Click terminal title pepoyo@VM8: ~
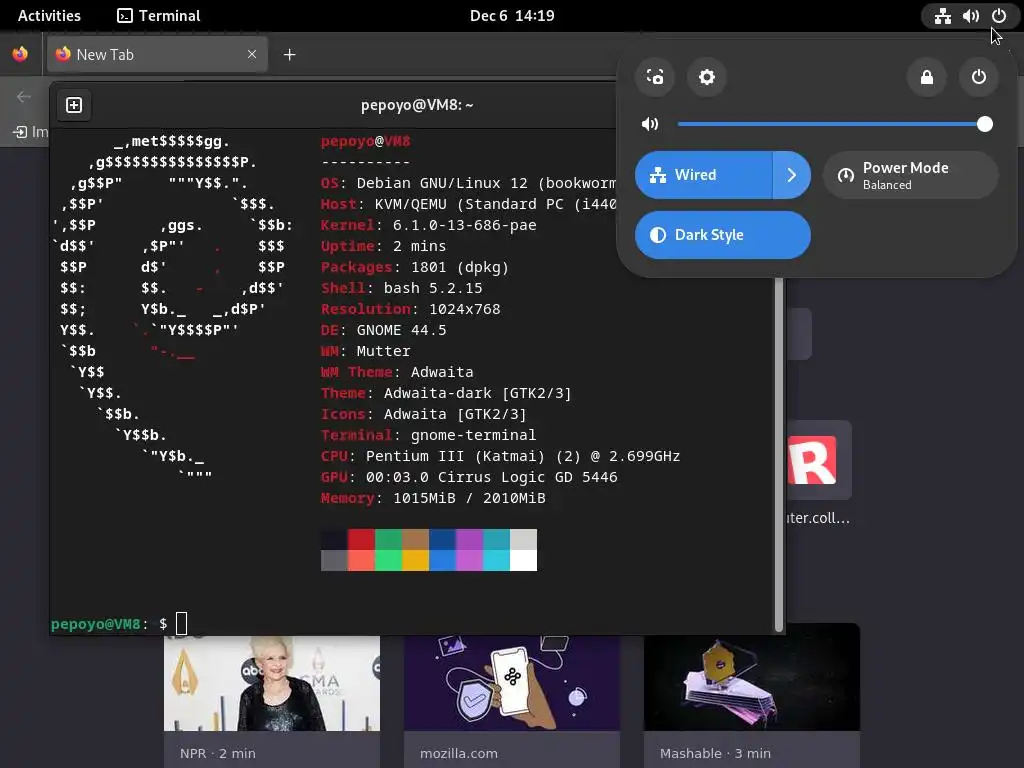The width and height of the screenshot is (1024, 768). click(x=417, y=105)
